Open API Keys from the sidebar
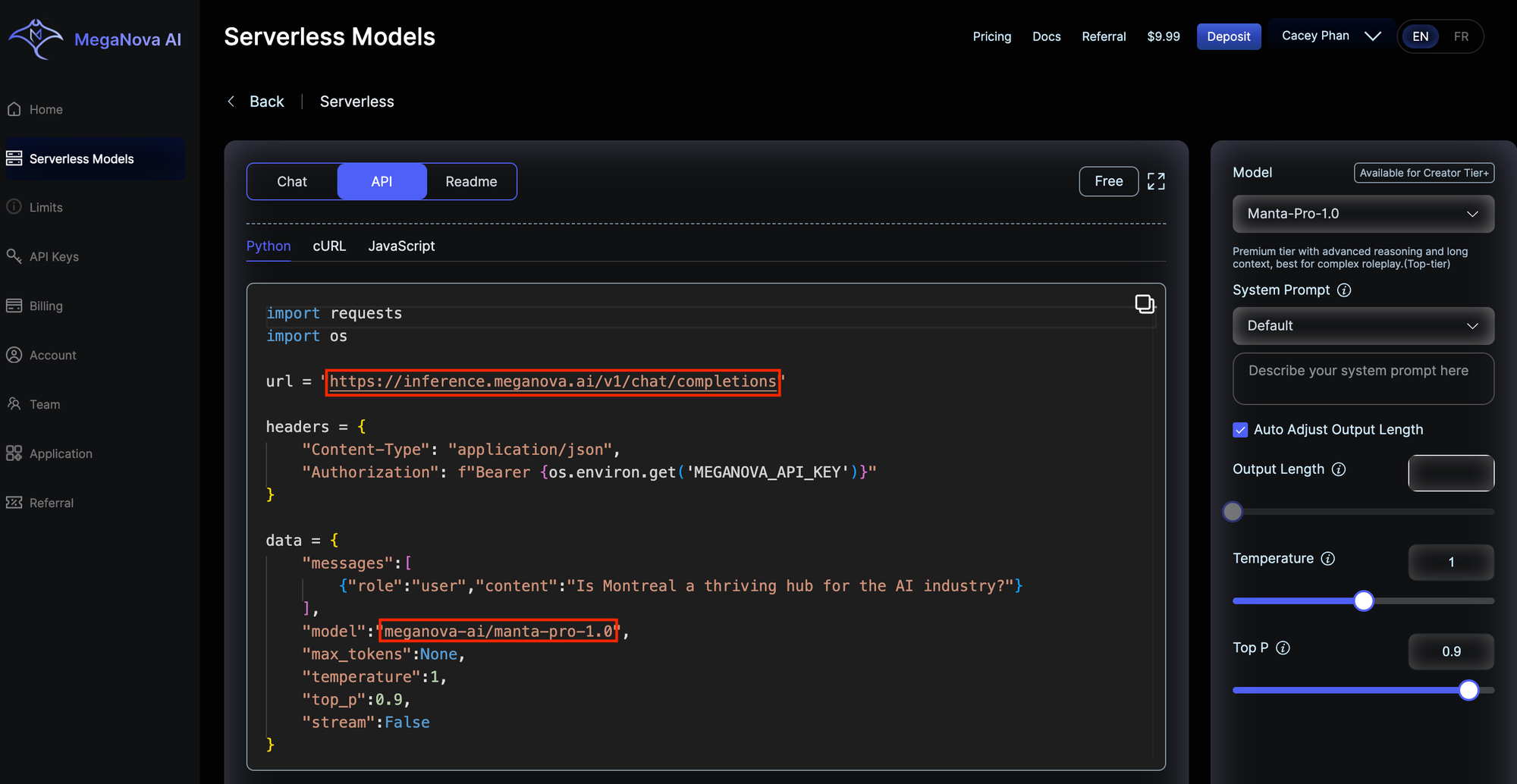 pos(54,256)
